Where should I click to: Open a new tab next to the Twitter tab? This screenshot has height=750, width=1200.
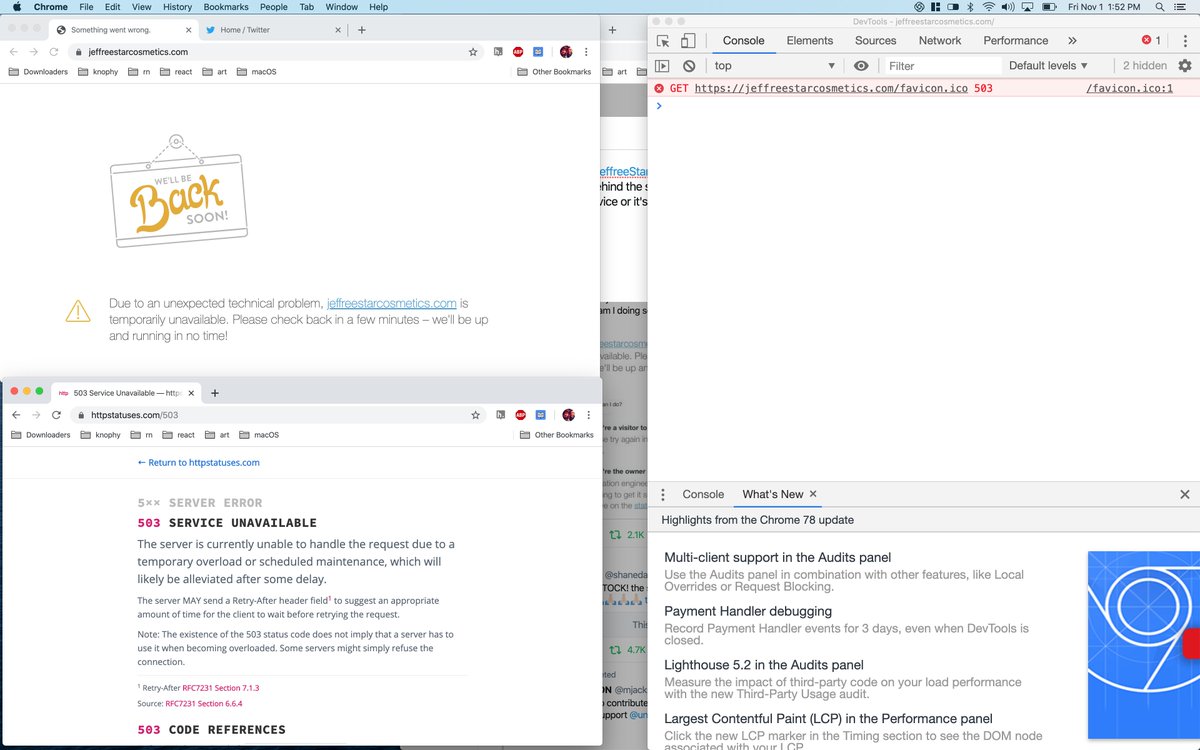pos(361,30)
